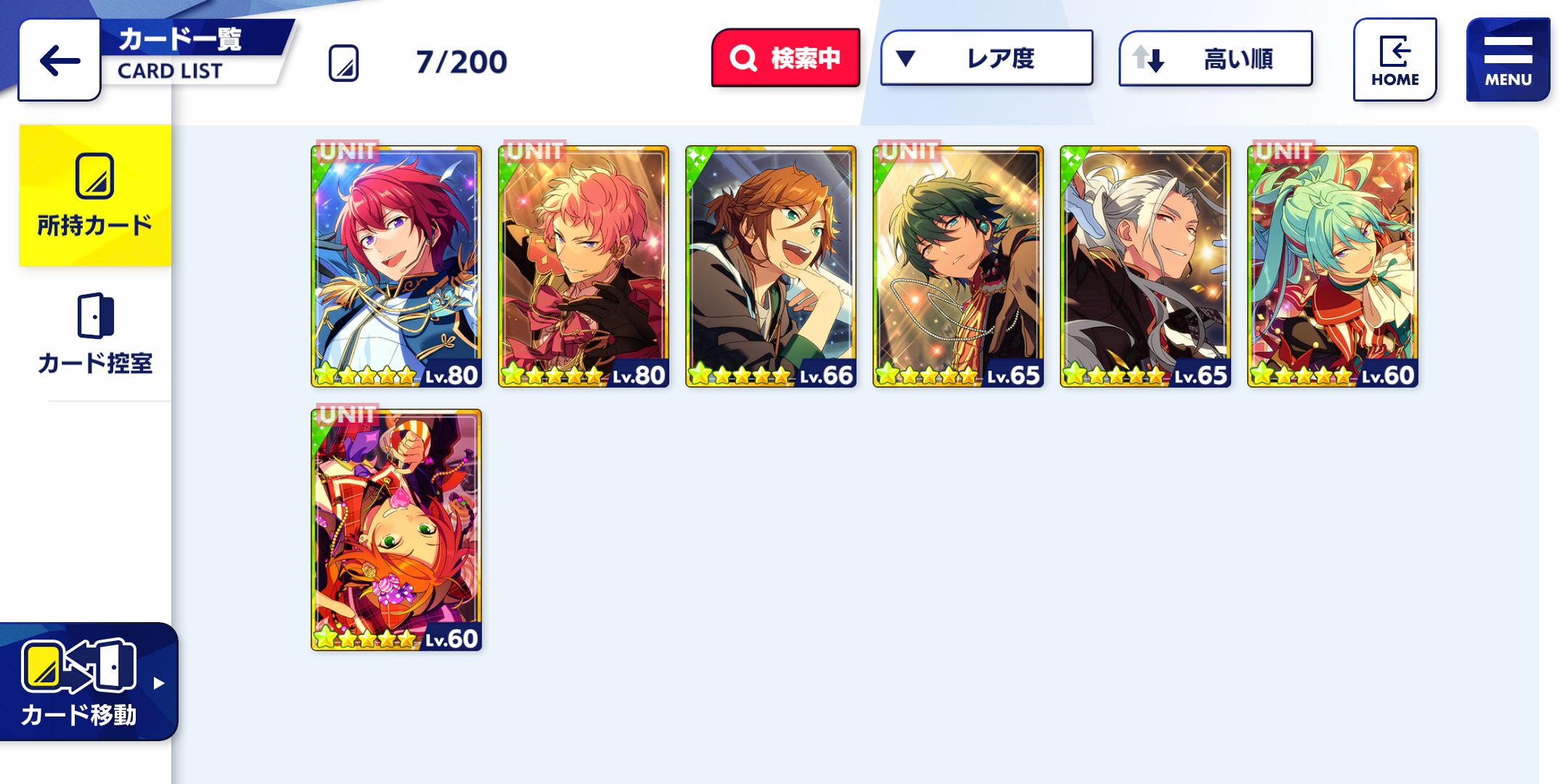
Task: Open the hamburger MENU icon
Action: (1508, 60)
